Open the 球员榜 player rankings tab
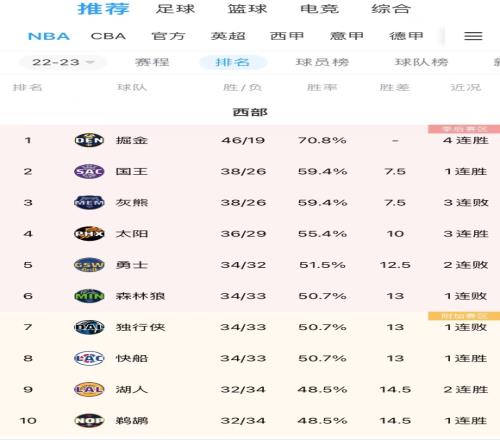 [x=322, y=62]
